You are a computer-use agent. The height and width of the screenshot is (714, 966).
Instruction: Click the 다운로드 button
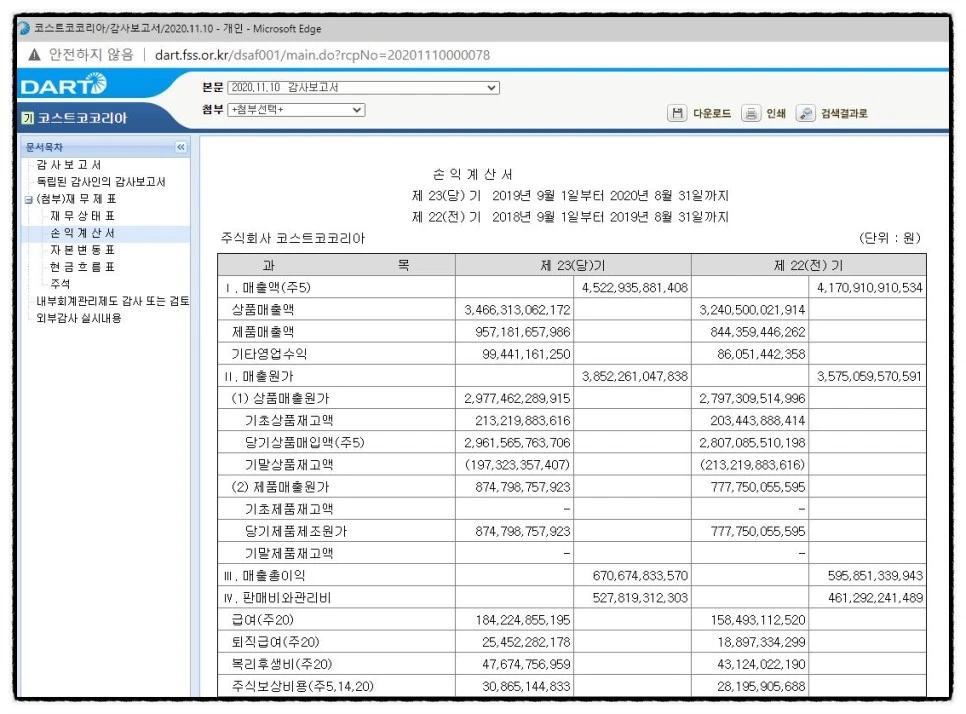[x=712, y=113]
